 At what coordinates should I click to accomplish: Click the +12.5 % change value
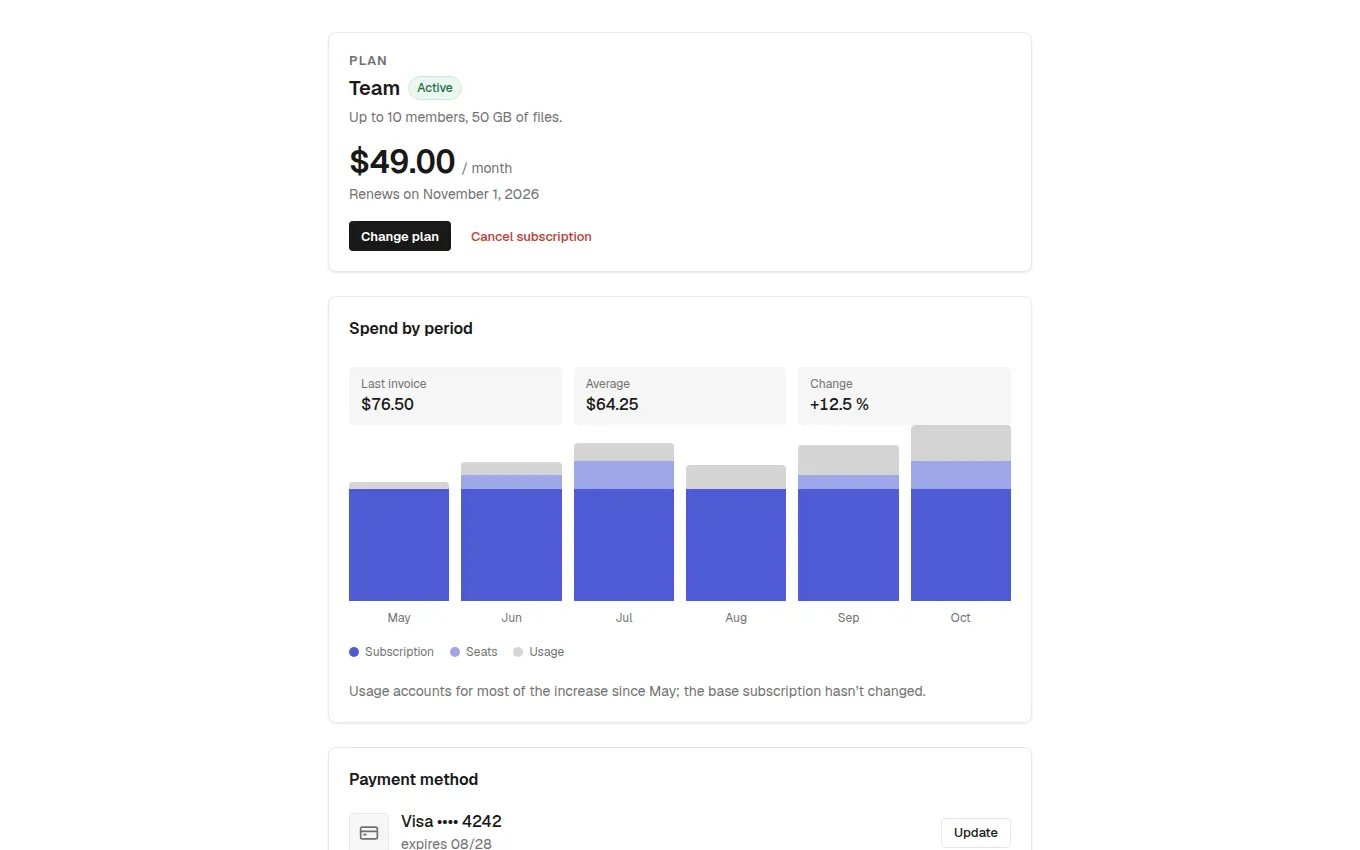(839, 404)
